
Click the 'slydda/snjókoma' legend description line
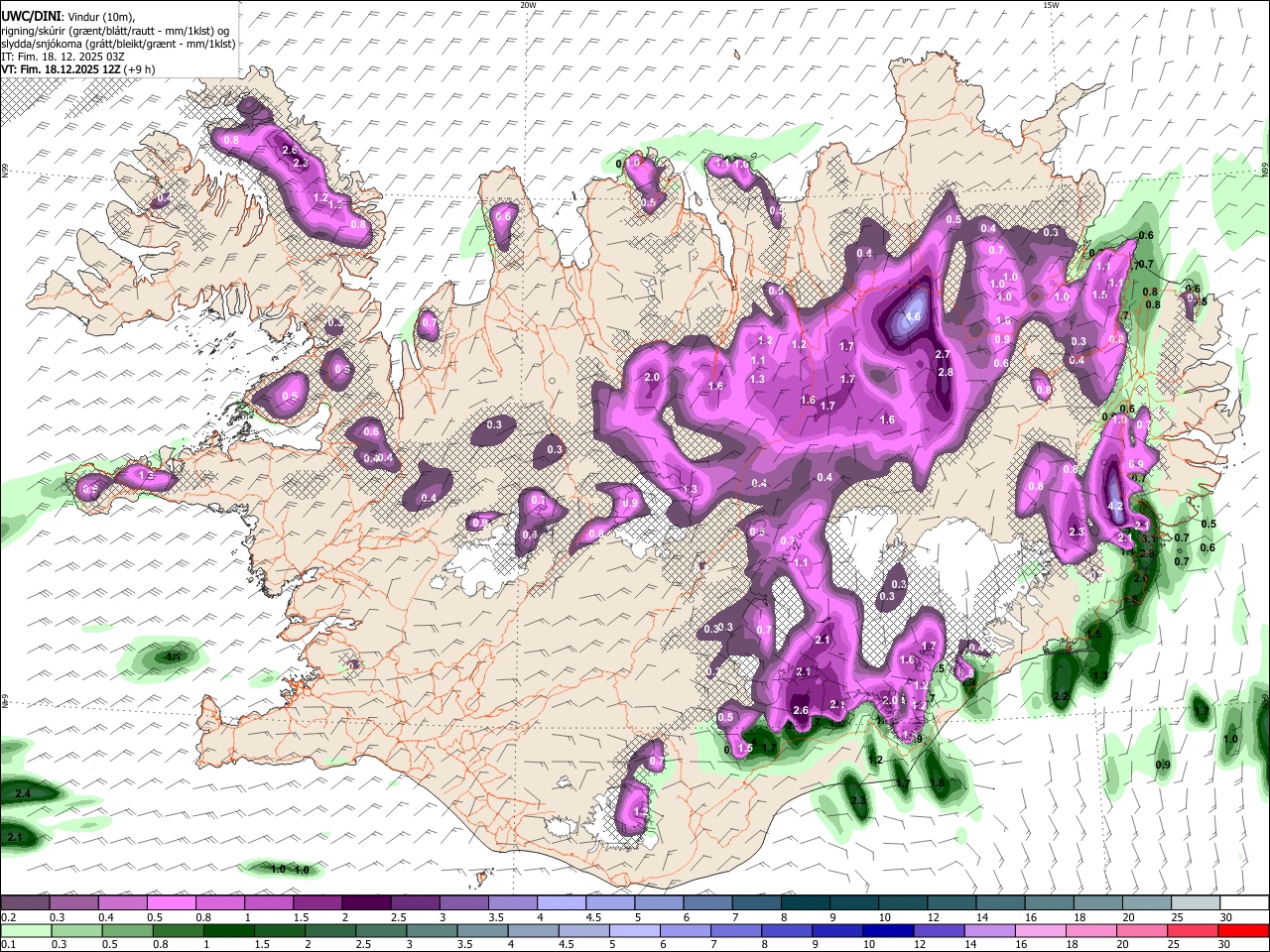click(118, 44)
